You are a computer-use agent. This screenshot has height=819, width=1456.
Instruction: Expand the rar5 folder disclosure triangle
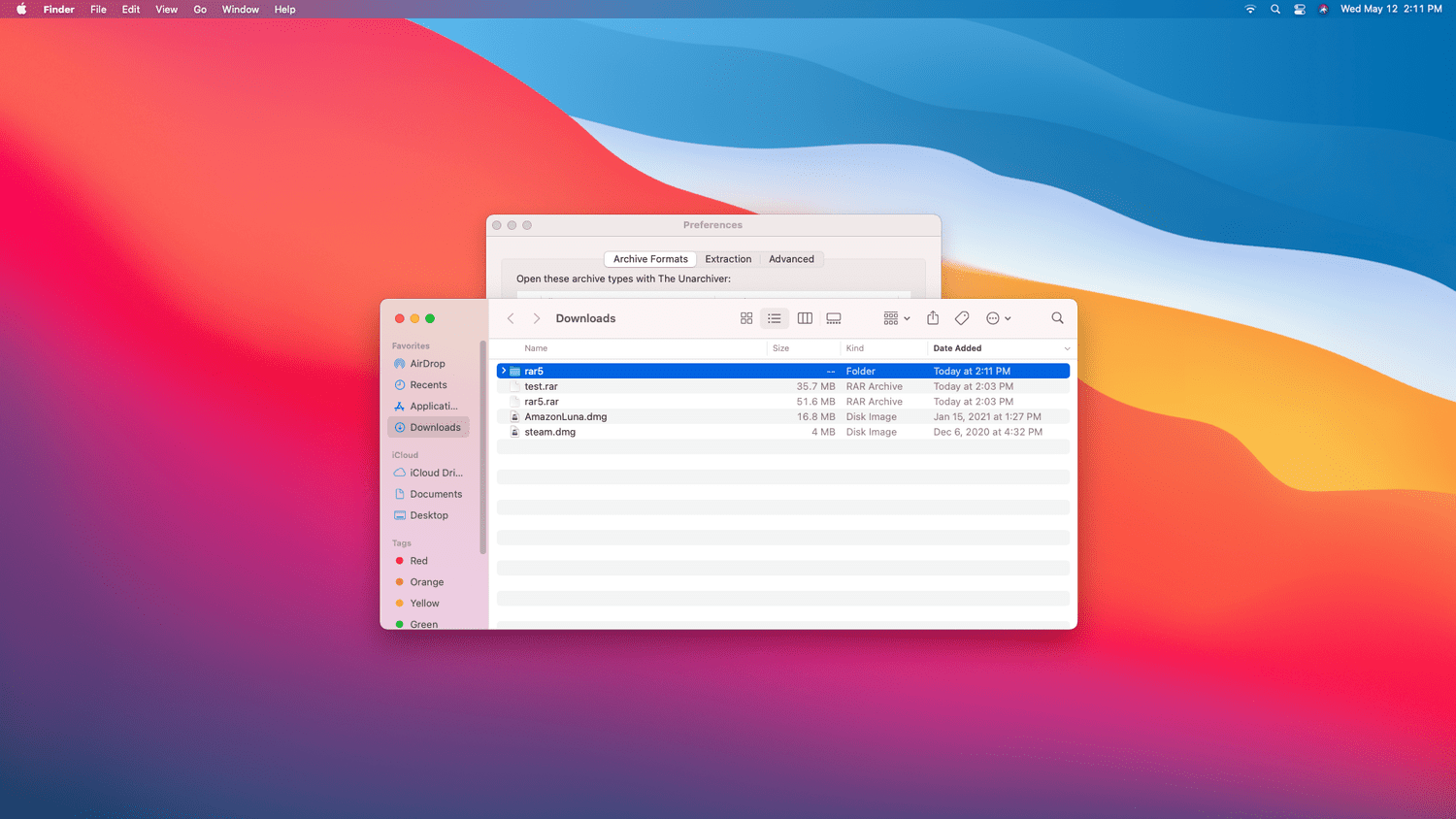[503, 371]
